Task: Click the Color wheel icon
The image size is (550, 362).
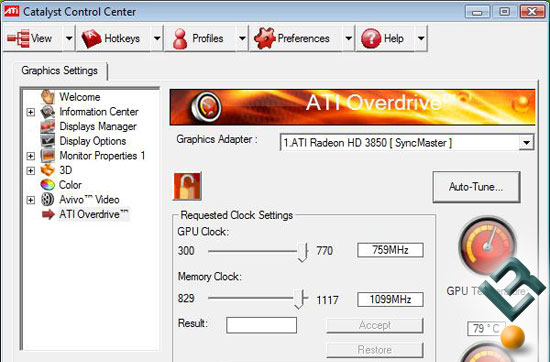Action: pos(48,185)
